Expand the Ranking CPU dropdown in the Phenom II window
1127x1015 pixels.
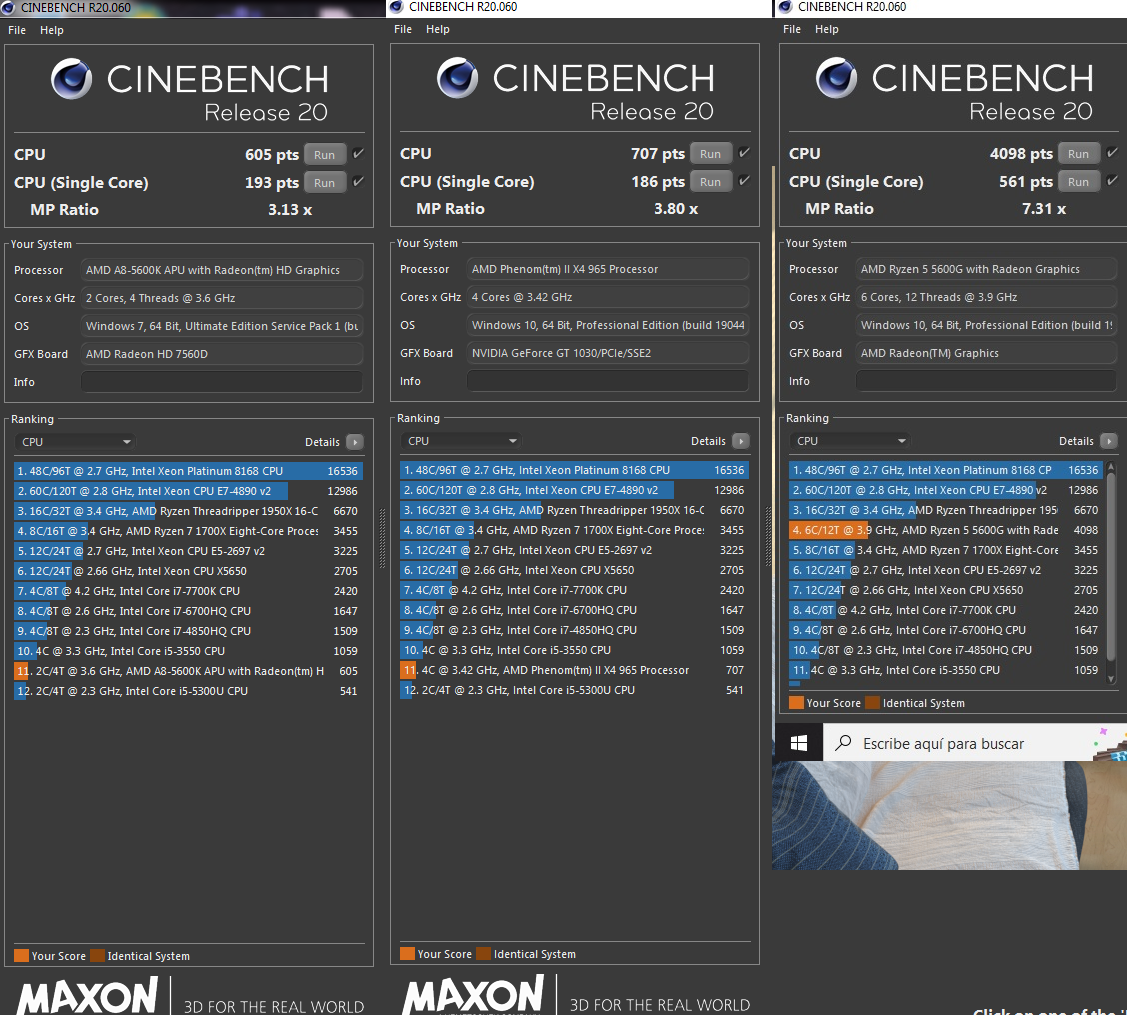pyautogui.click(x=461, y=441)
